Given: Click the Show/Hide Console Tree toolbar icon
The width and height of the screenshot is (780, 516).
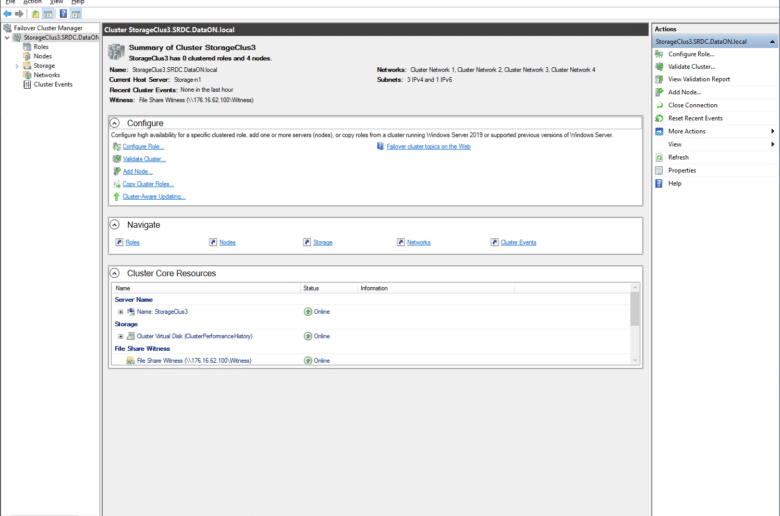Looking at the screenshot, I should [x=48, y=14].
